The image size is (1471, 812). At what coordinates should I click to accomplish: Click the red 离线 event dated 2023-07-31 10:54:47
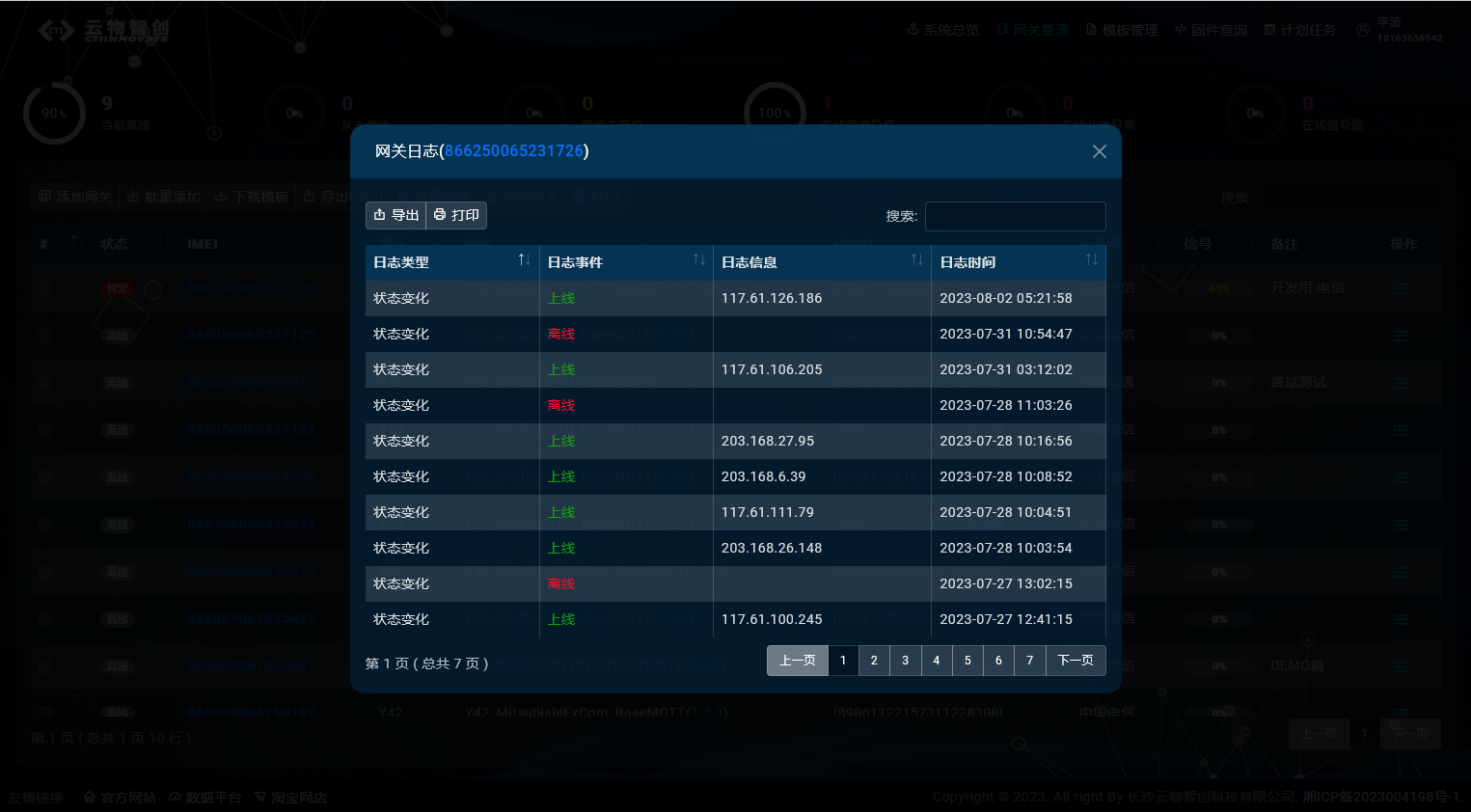(x=561, y=334)
